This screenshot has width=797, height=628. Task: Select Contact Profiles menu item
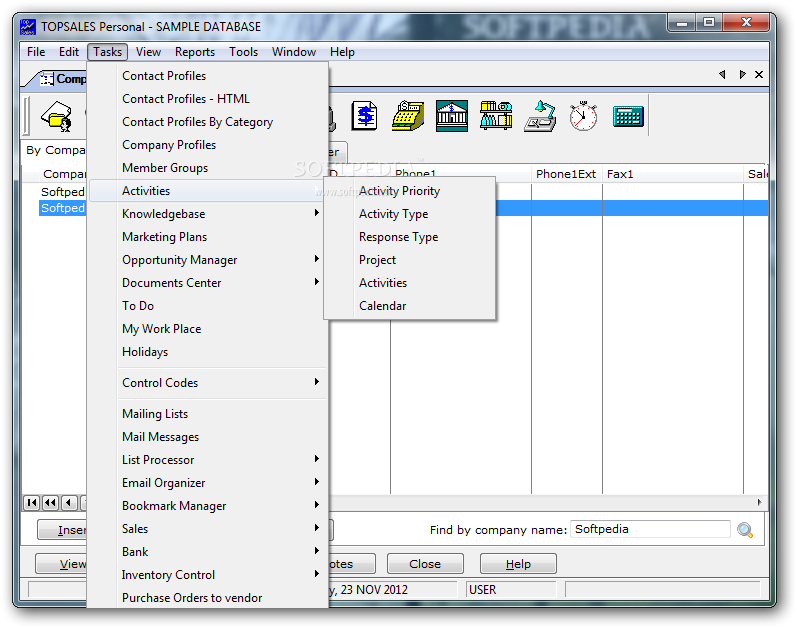(x=208, y=76)
